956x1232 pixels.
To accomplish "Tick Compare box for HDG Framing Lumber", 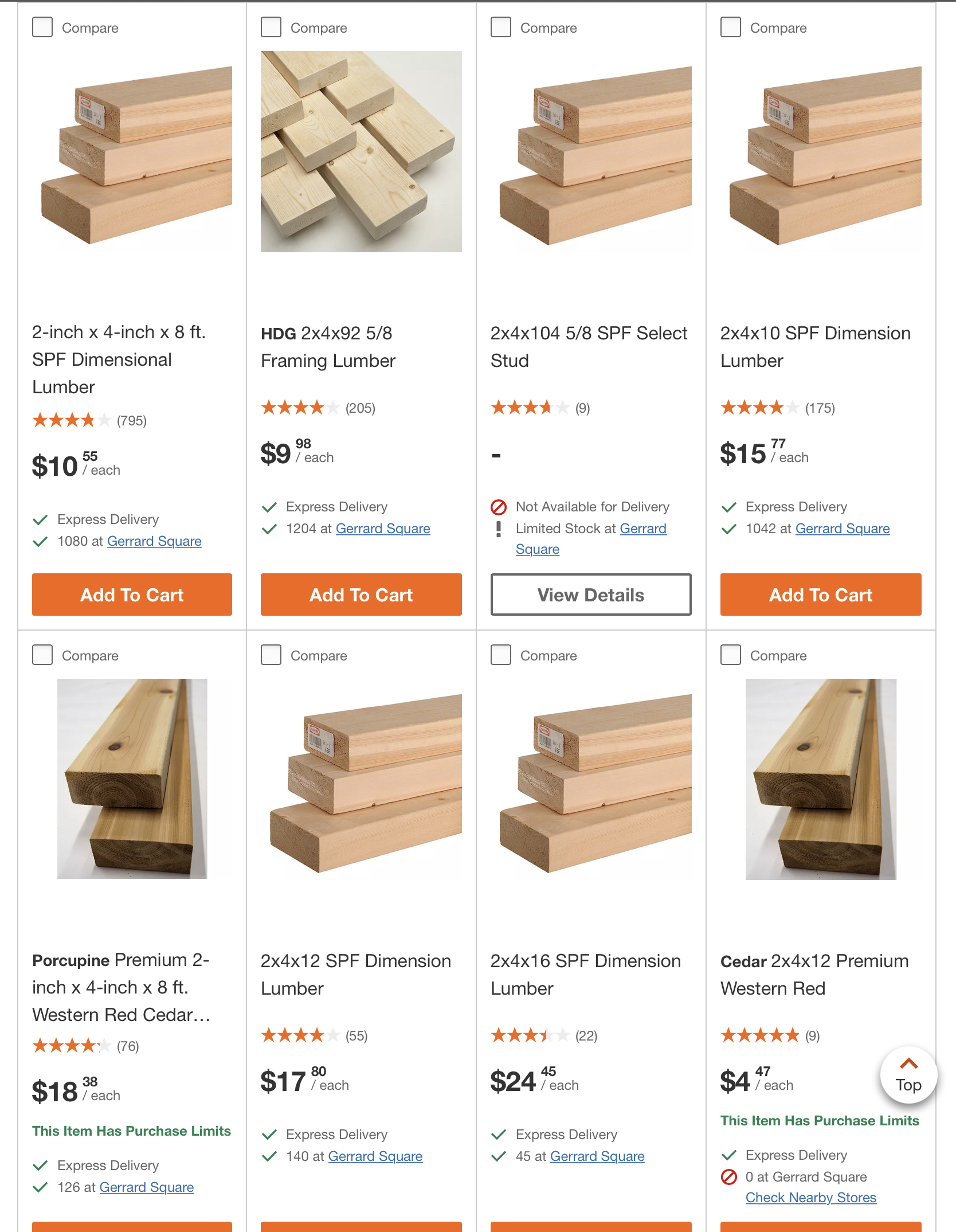I will click(x=271, y=27).
